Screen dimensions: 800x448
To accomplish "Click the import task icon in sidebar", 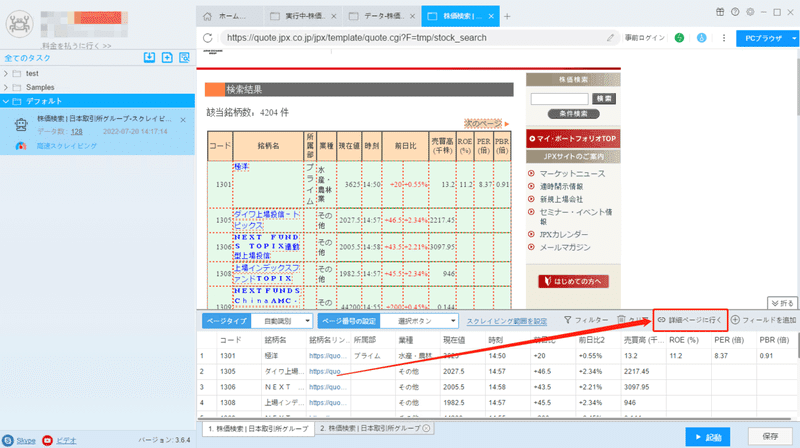I will coord(149,58).
